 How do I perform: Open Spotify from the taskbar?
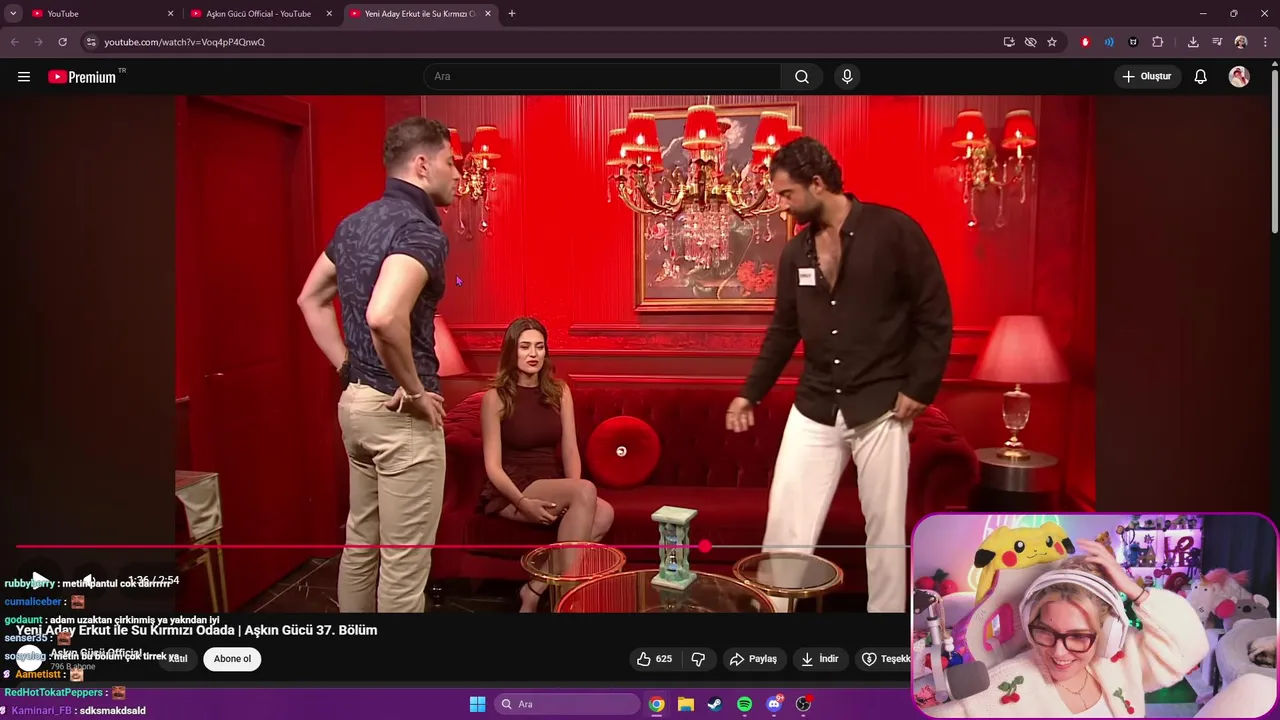click(x=744, y=704)
